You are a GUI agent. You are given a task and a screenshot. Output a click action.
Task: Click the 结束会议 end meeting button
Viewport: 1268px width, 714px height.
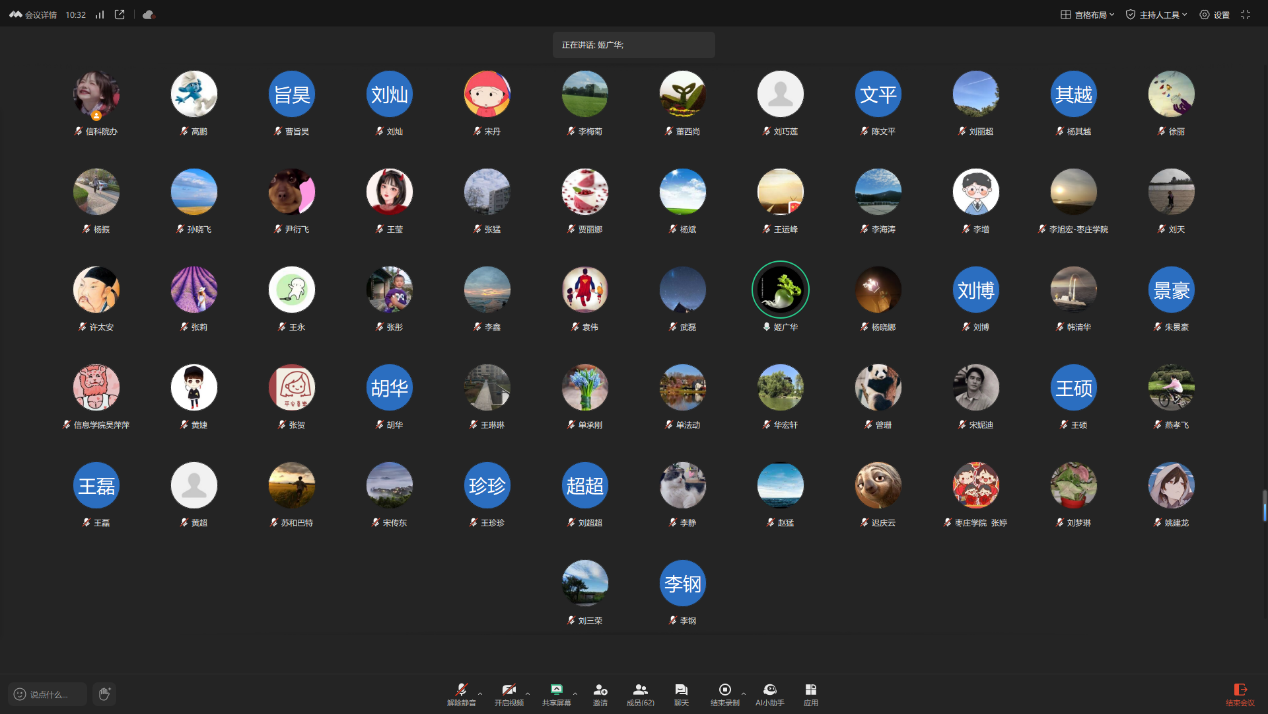tap(1240, 694)
